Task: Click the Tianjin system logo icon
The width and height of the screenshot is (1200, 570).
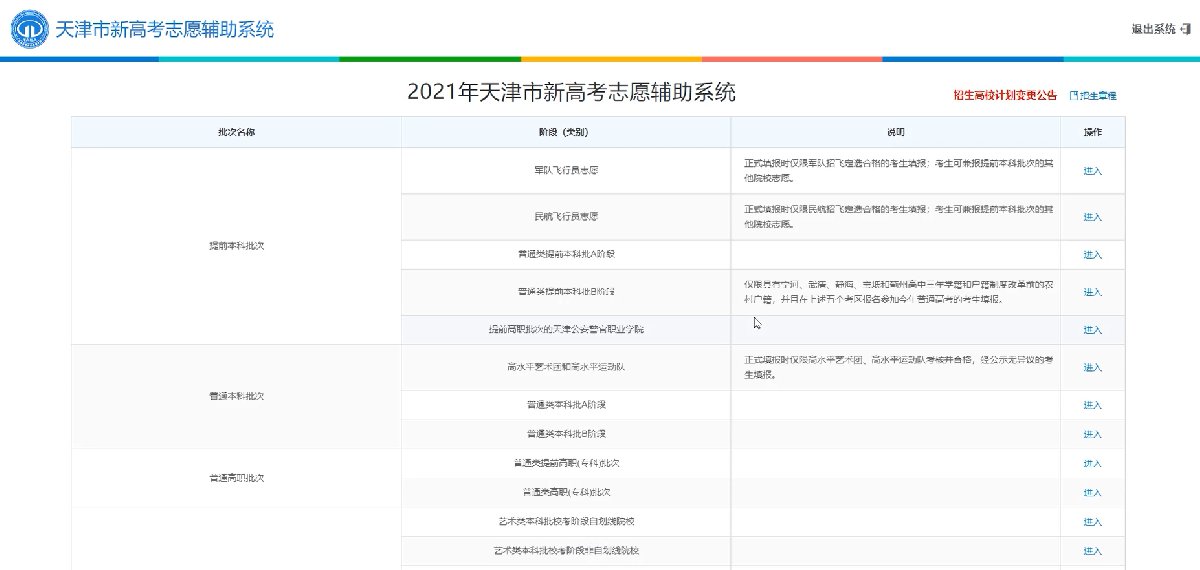Action: pyautogui.click(x=29, y=29)
